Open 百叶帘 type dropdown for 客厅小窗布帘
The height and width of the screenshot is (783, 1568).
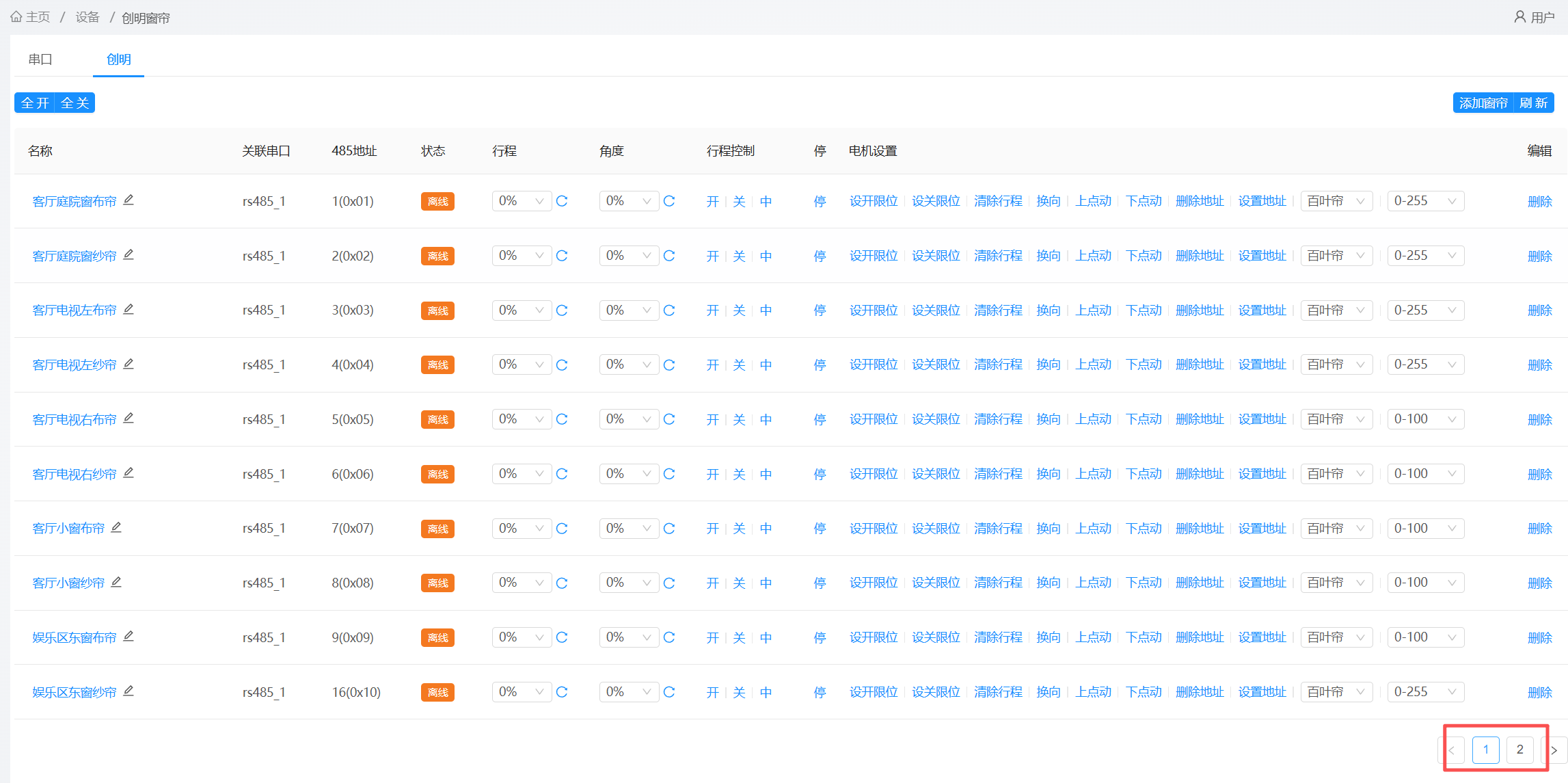pyautogui.click(x=1336, y=529)
